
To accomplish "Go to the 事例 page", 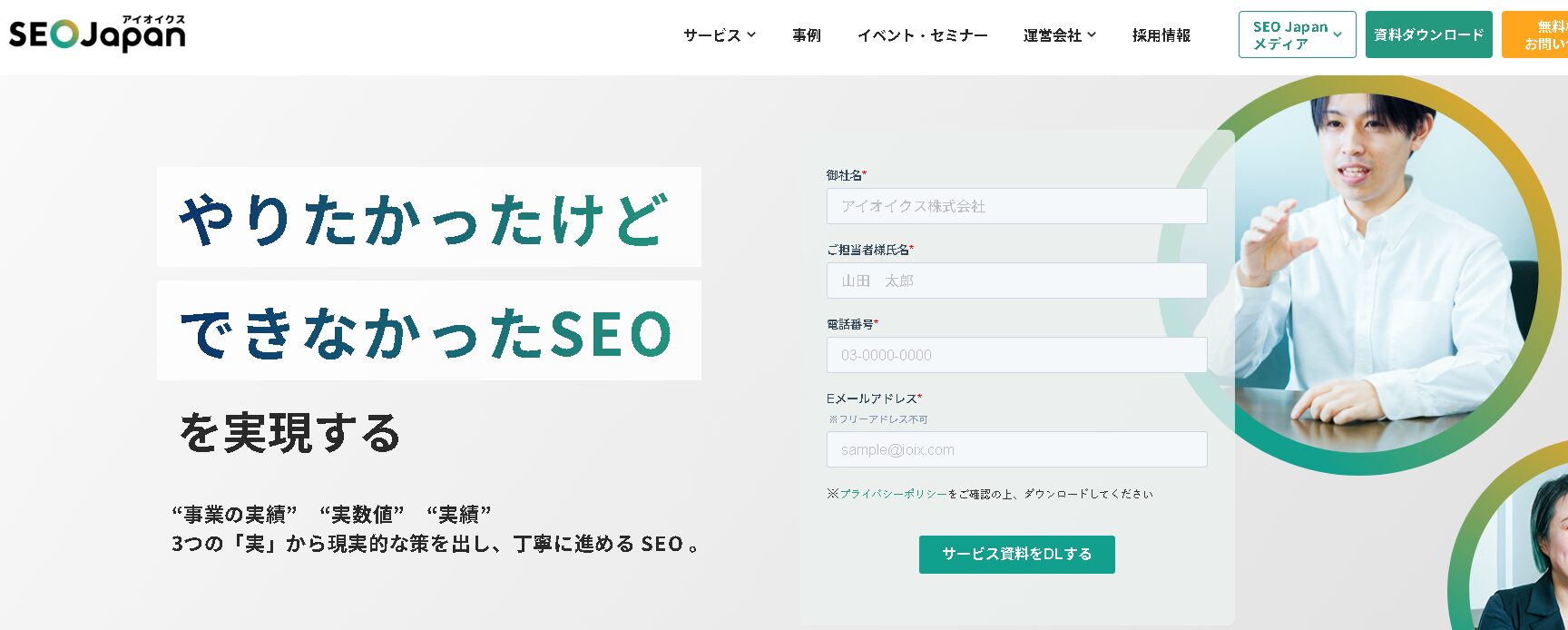I will pyautogui.click(x=806, y=35).
